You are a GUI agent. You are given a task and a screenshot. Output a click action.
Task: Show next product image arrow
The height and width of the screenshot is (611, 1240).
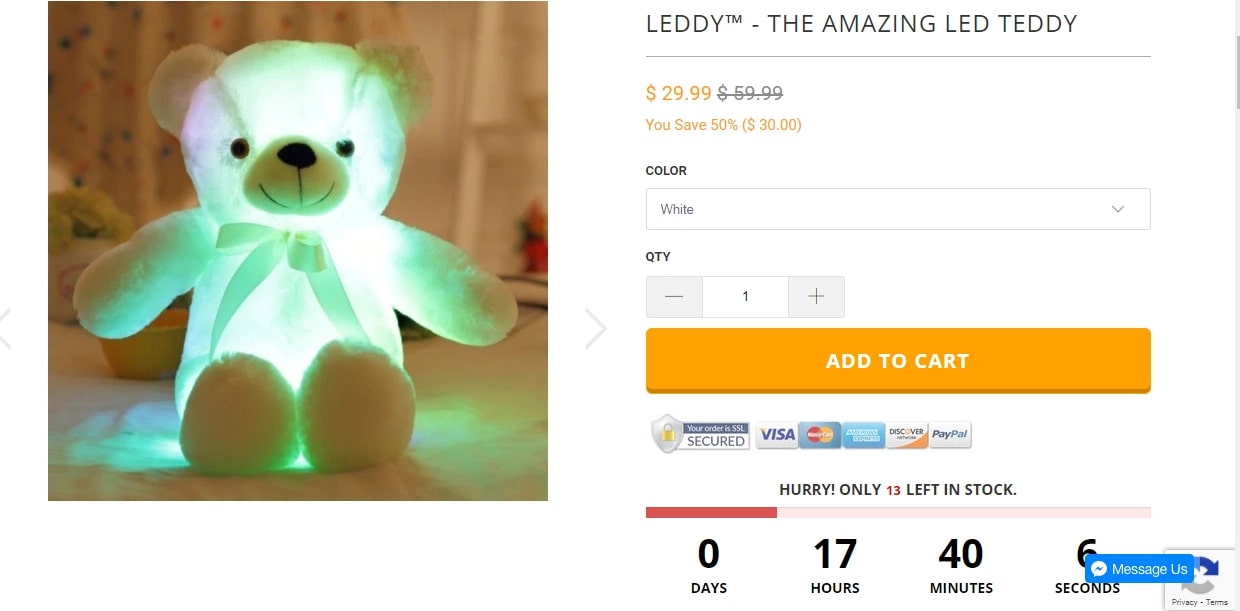tap(596, 328)
